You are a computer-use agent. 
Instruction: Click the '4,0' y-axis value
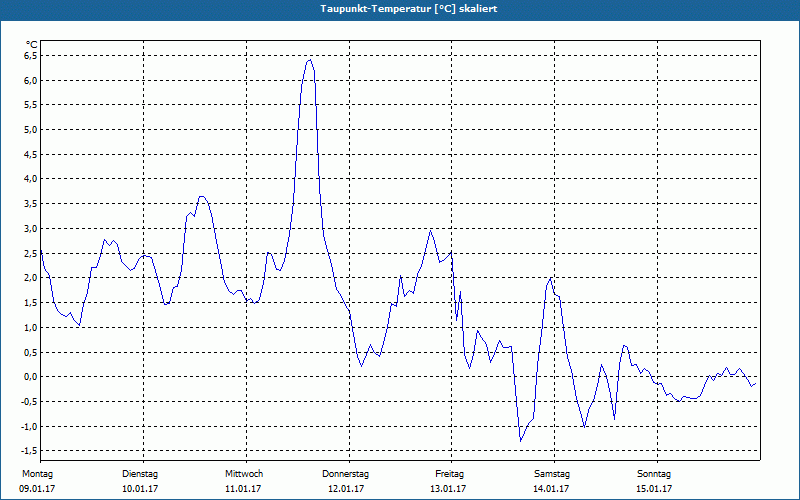tap(31, 179)
